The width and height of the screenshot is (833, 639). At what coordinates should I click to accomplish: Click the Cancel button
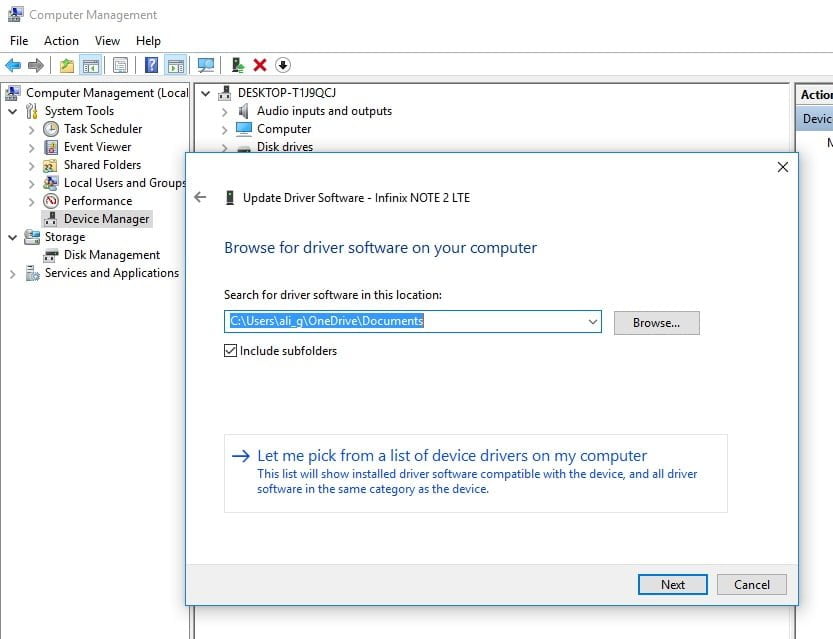(752, 584)
